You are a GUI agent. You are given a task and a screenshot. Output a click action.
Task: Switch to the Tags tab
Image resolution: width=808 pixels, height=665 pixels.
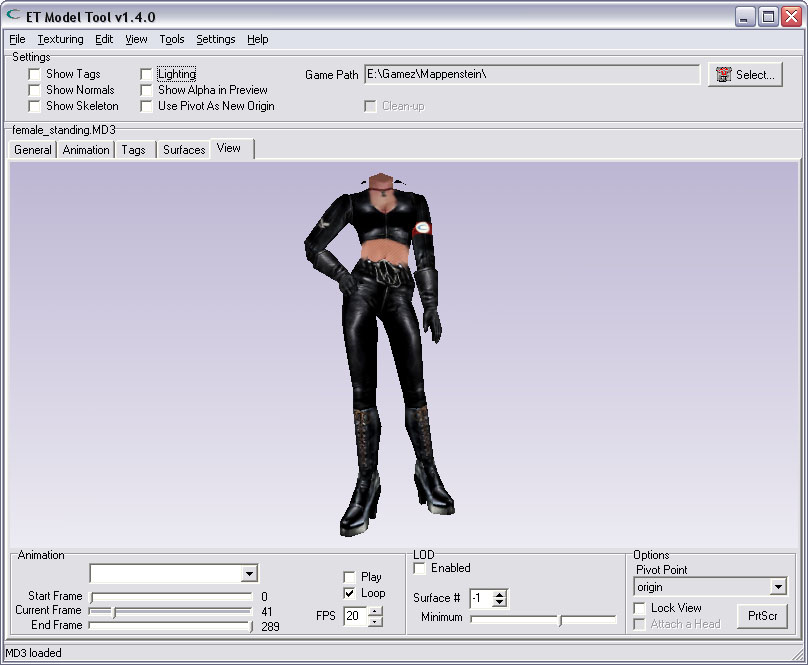coord(133,150)
